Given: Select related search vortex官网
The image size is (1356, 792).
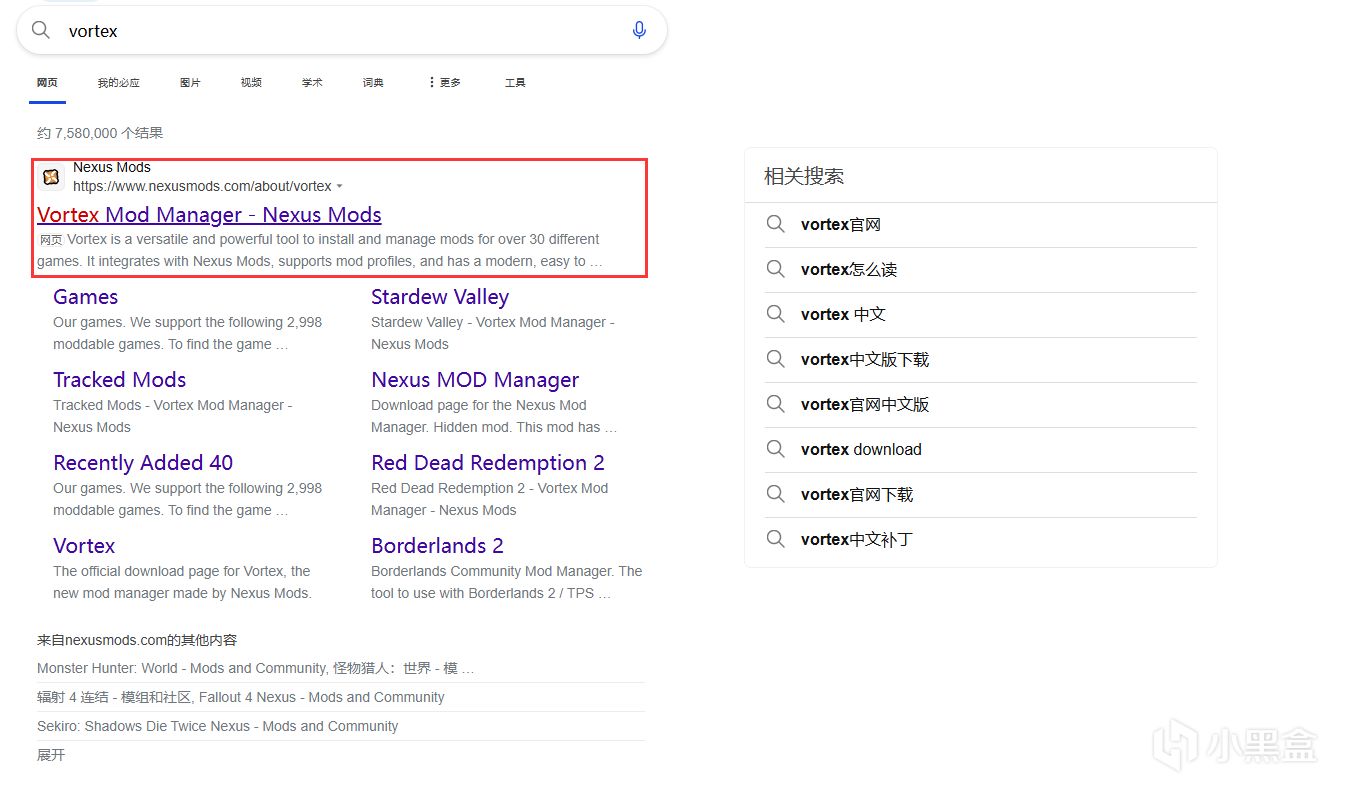Looking at the screenshot, I should point(841,225).
